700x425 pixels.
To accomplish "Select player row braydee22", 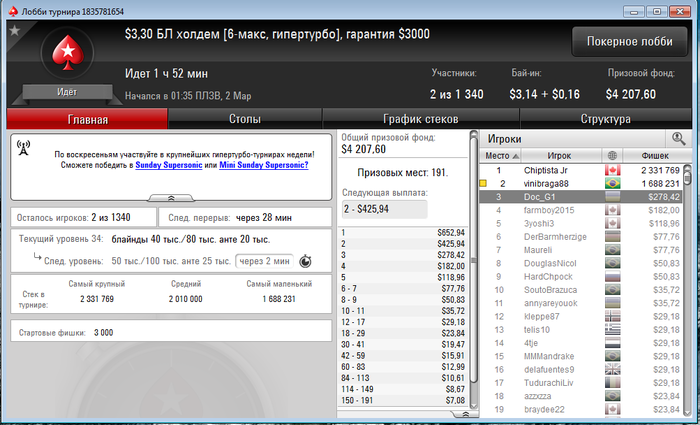I will 581,409.
